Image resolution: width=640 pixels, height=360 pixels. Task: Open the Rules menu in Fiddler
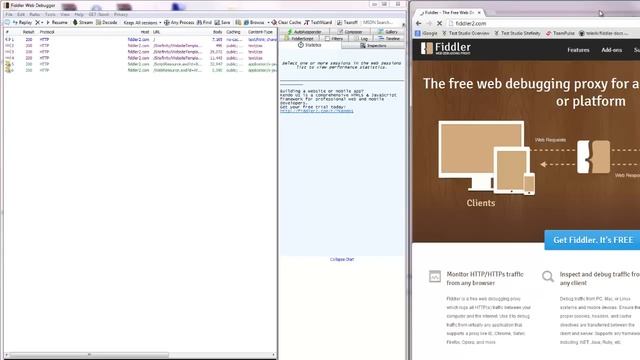point(35,14)
